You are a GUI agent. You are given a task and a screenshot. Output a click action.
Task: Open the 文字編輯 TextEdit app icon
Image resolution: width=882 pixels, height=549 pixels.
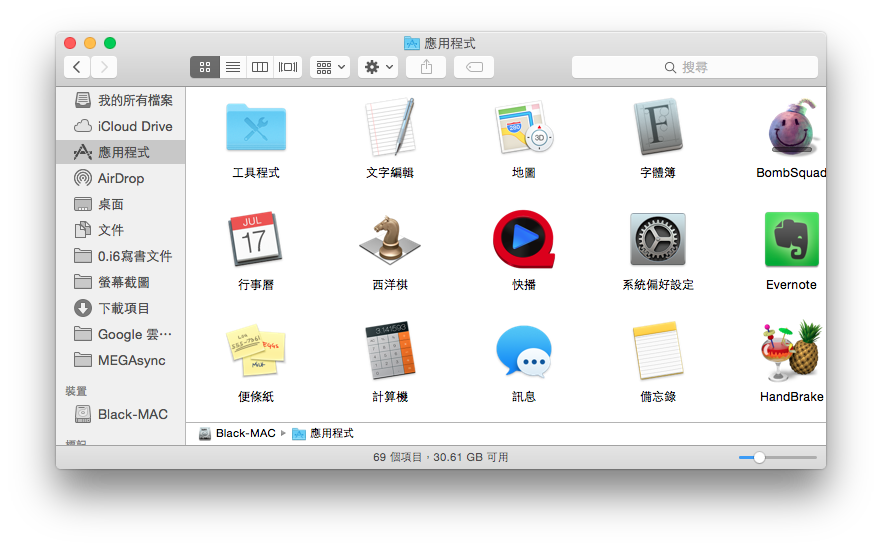pos(390,127)
